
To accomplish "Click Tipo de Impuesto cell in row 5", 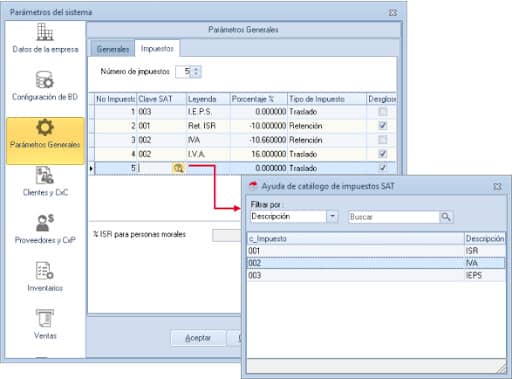I will pos(327,168).
